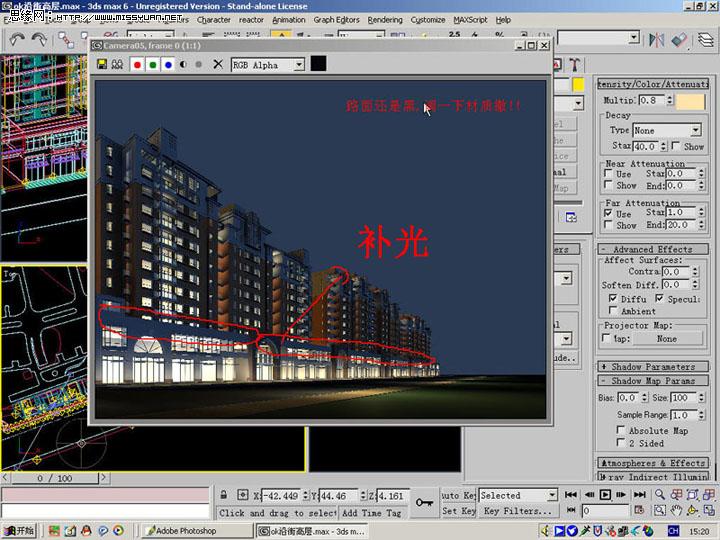Open the Align tool
The width and height of the screenshot is (720, 540).
click(x=679, y=40)
